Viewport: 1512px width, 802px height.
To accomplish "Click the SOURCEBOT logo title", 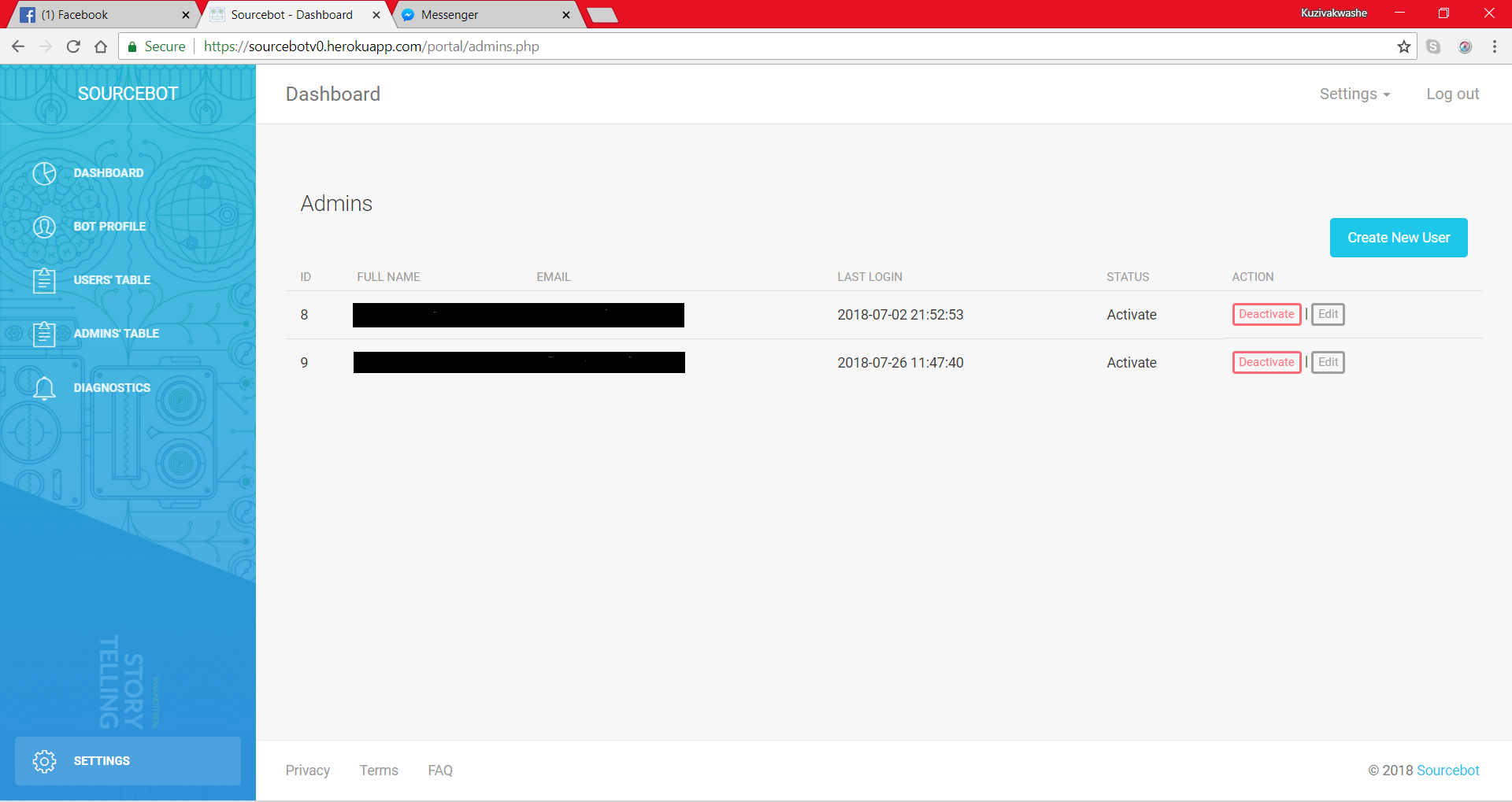I will [128, 94].
